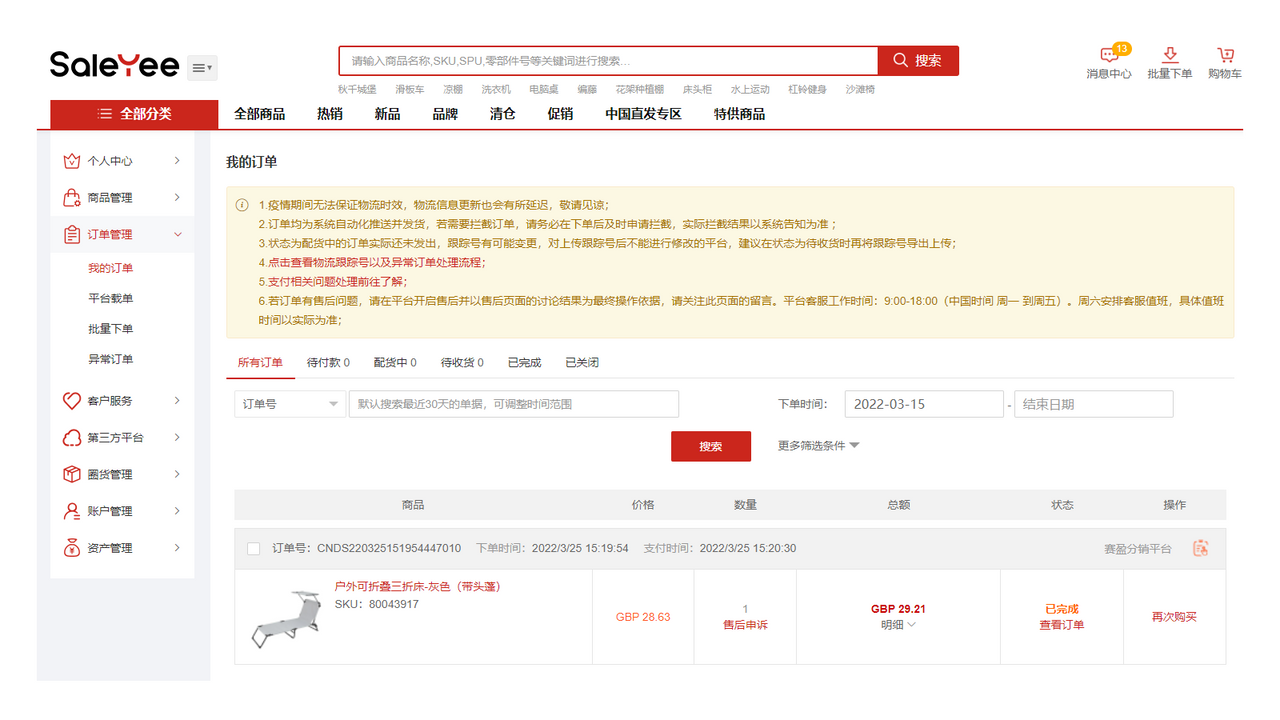Screen dimensions: 1280x720
Task: Open the 全部商品 nav item
Action: tap(260, 114)
